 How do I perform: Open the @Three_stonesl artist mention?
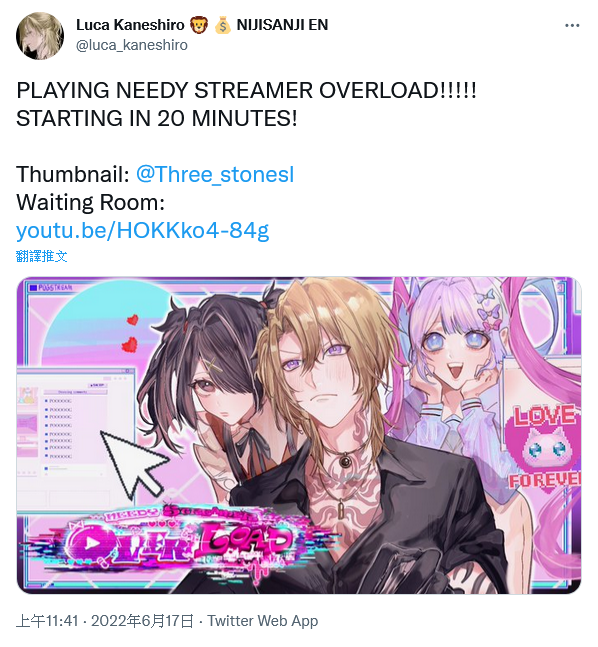coord(215,174)
